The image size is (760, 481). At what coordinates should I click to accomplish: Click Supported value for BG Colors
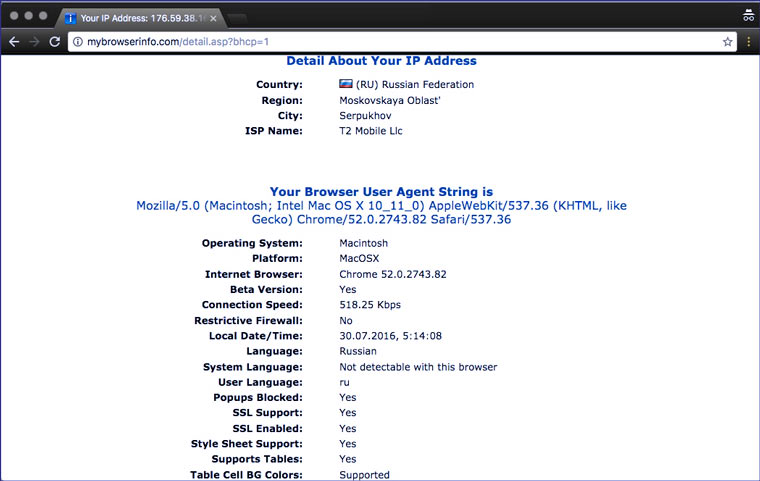[x=364, y=475]
